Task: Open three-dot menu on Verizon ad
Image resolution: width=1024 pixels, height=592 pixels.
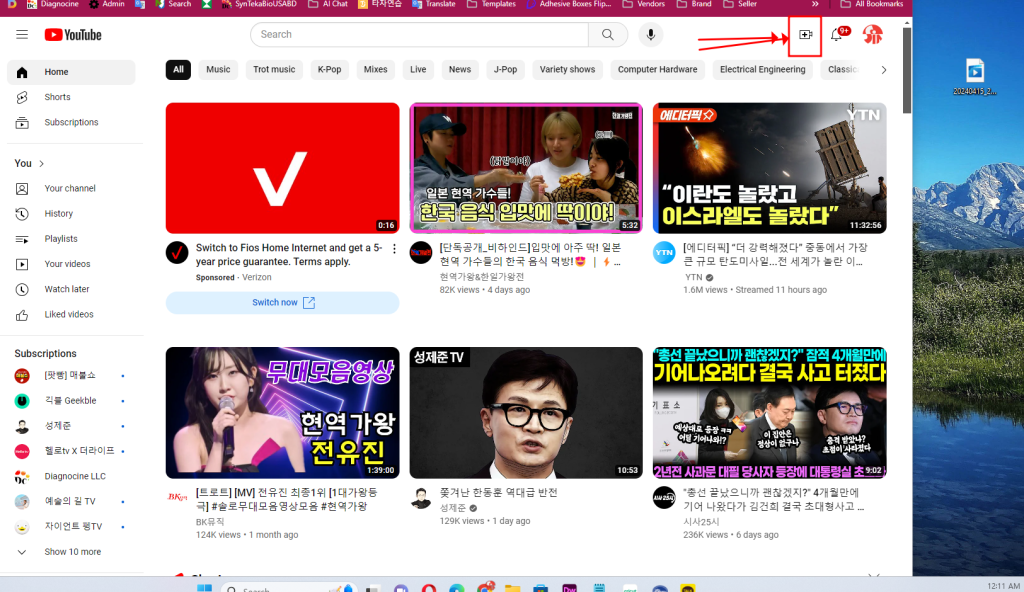Action: pos(394,249)
